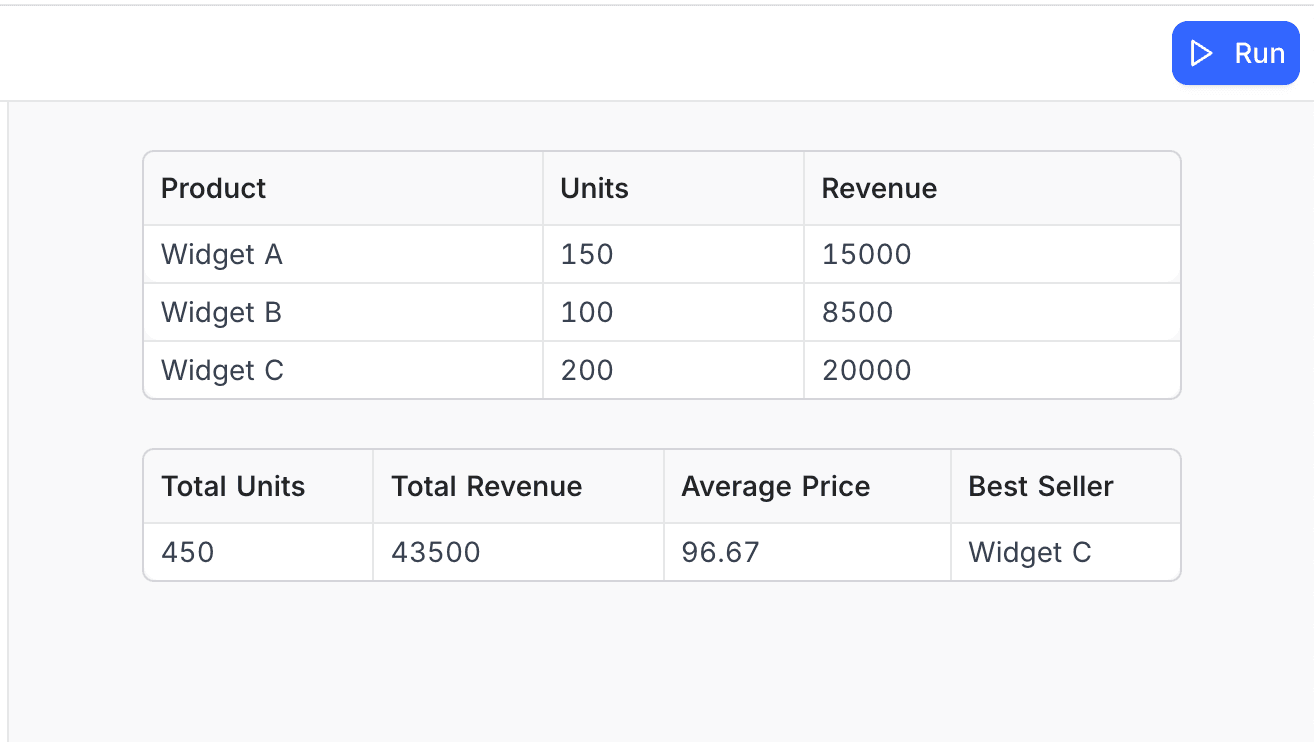The image size is (1314, 742).
Task: Select the Product column header
Action: point(213,188)
